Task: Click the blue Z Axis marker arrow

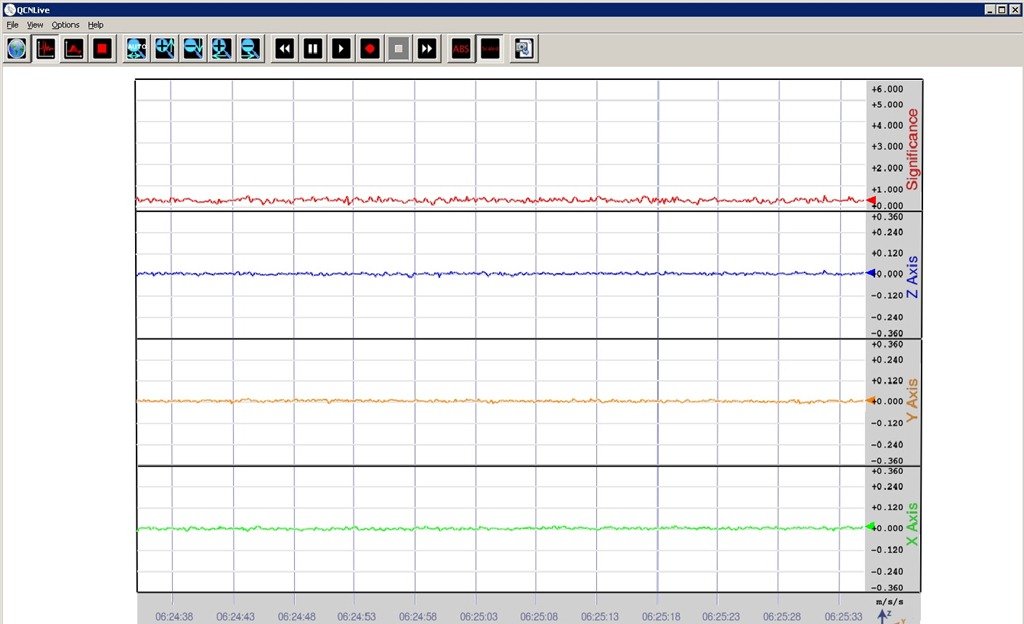Action: click(x=871, y=273)
